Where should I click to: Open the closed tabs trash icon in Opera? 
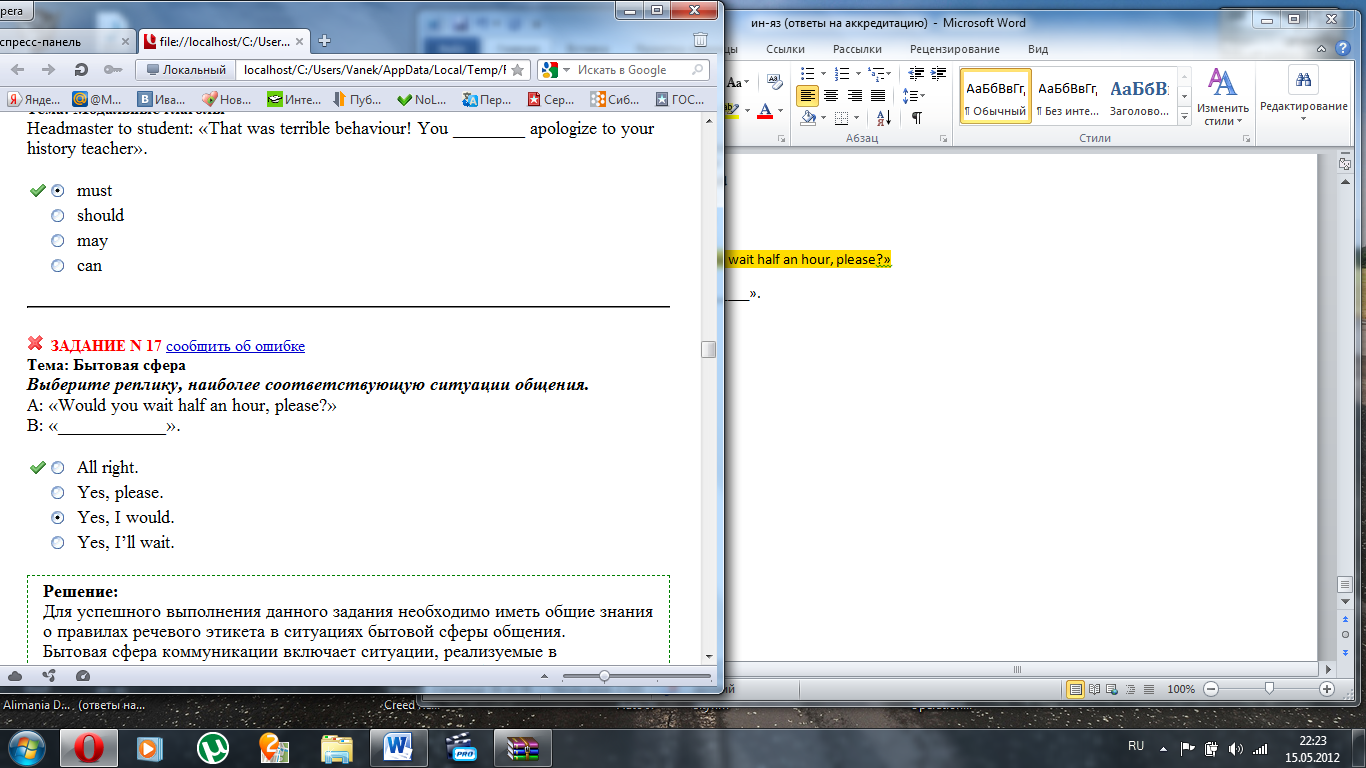(x=700, y=41)
